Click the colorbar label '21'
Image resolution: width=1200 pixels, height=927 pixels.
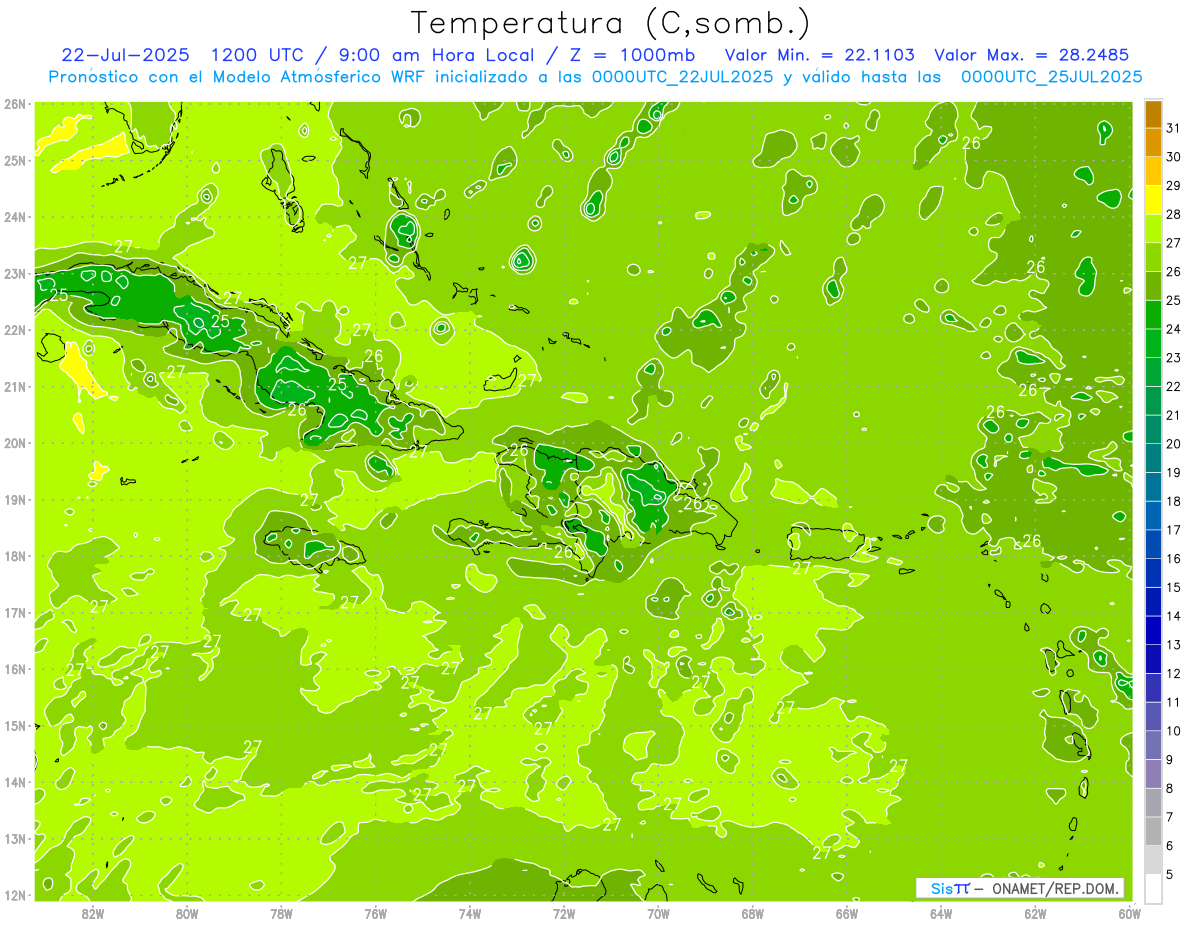(1174, 415)
